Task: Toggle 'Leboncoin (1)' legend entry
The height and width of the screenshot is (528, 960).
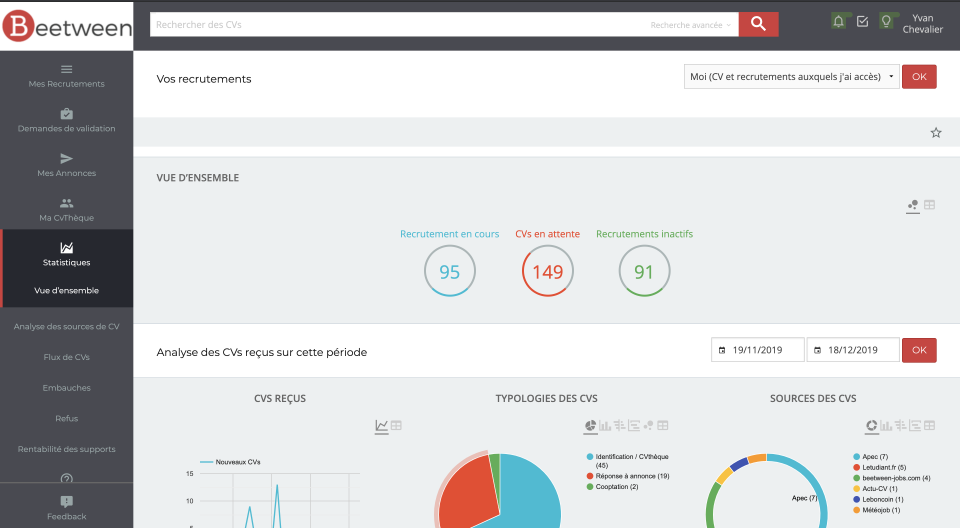Action: pos(879,499)
